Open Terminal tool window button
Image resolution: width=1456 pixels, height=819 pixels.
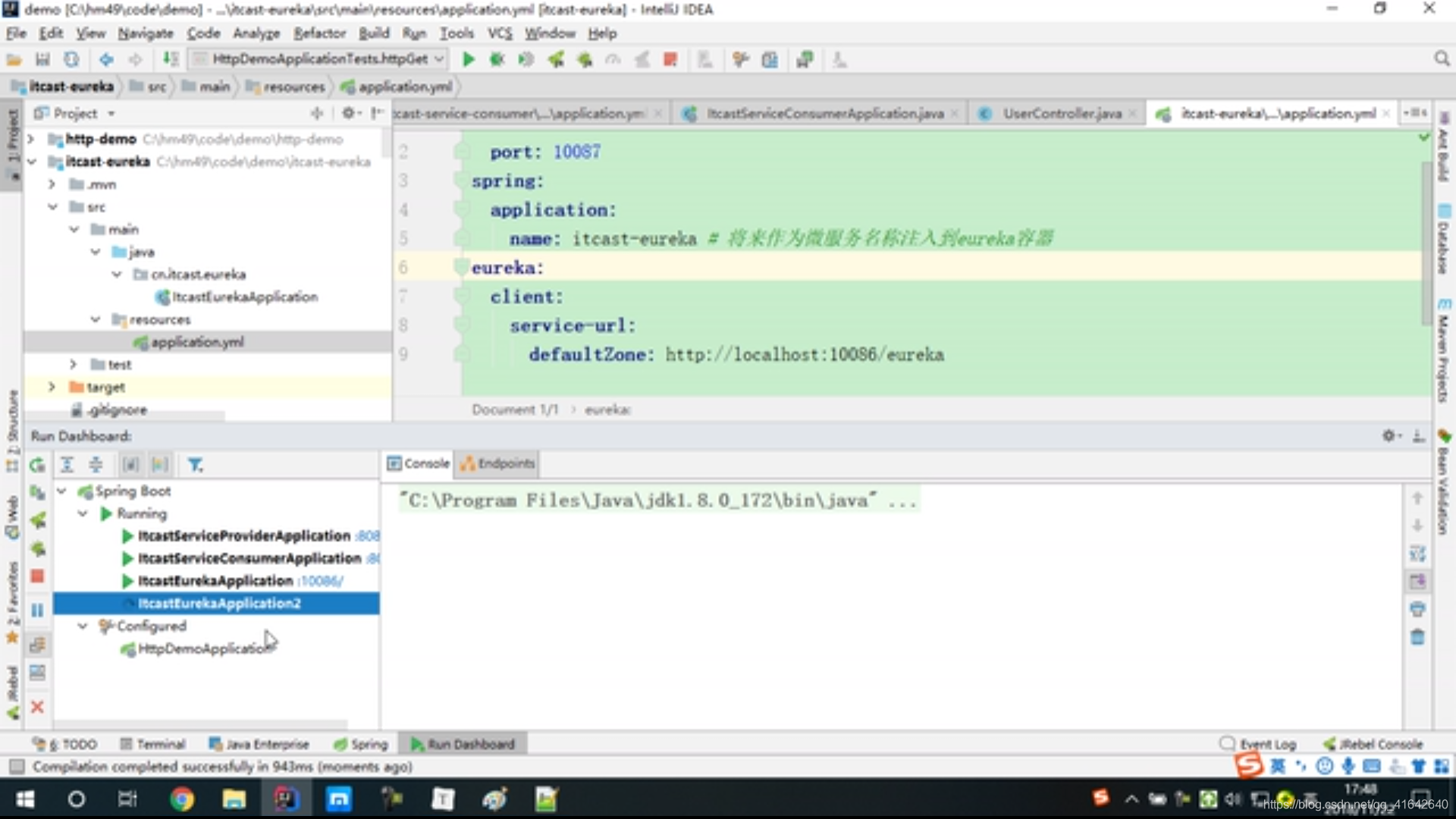pos(152,744)
